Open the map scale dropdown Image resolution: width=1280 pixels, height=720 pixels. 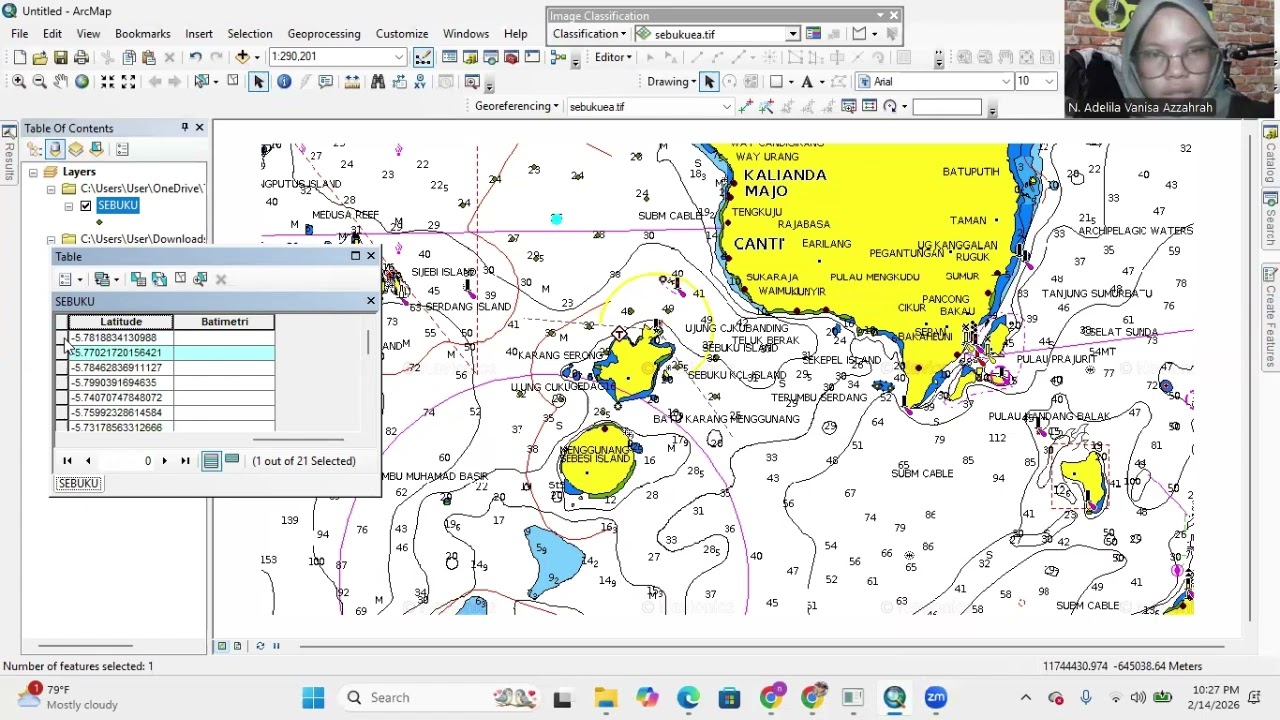(x=400, y=57)
